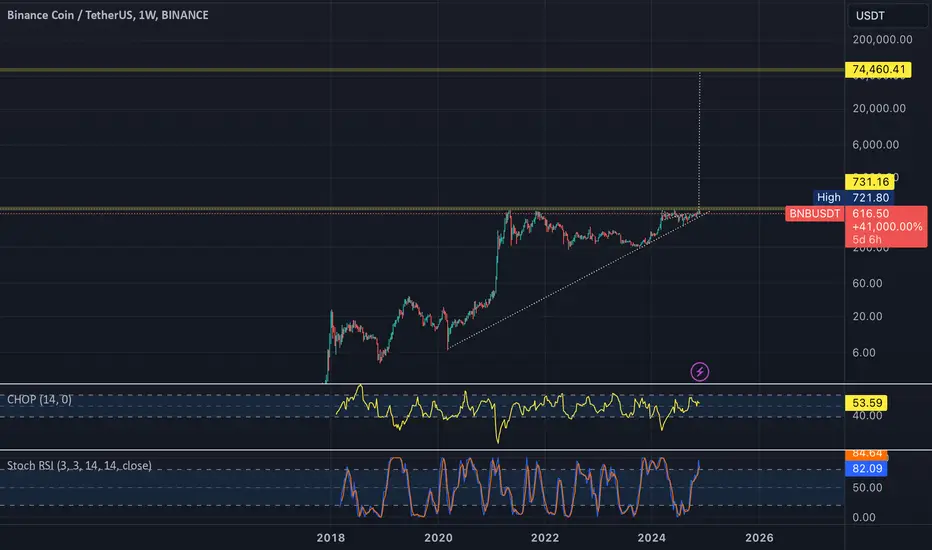The image size is (932, 550).
Task: Select the Stoch RSI indicator label
Action: [79, 466]
